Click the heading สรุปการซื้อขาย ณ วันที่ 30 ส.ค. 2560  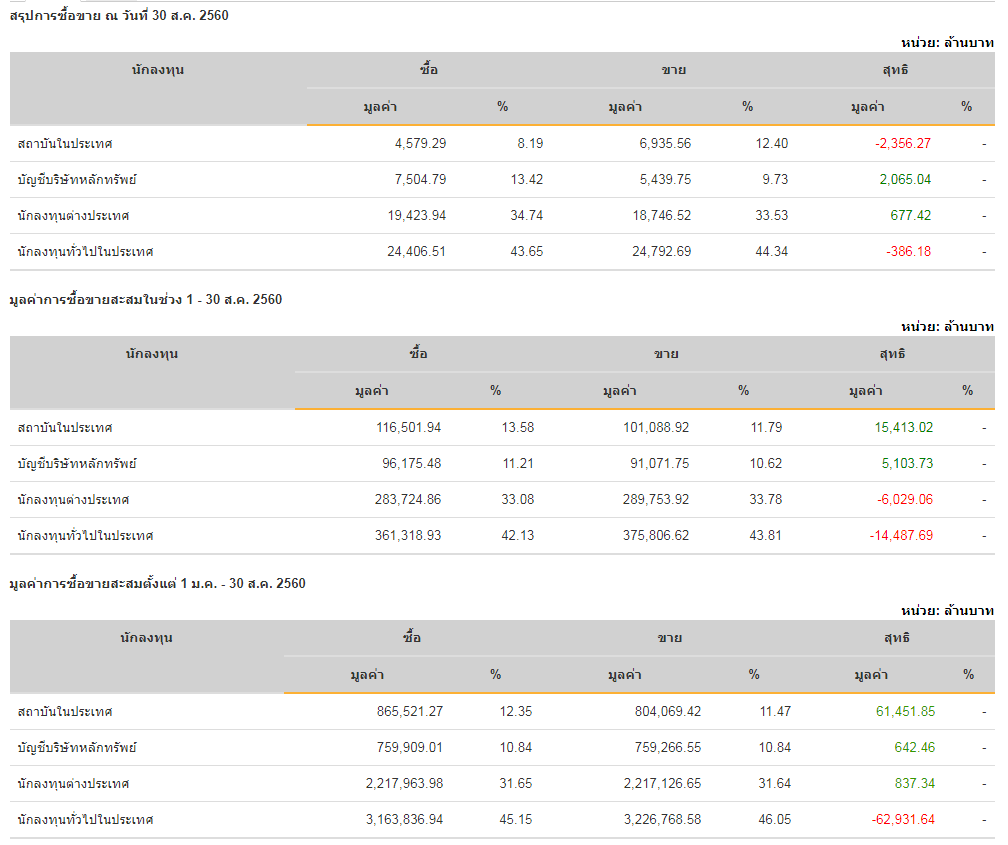(x=119, y=15)
